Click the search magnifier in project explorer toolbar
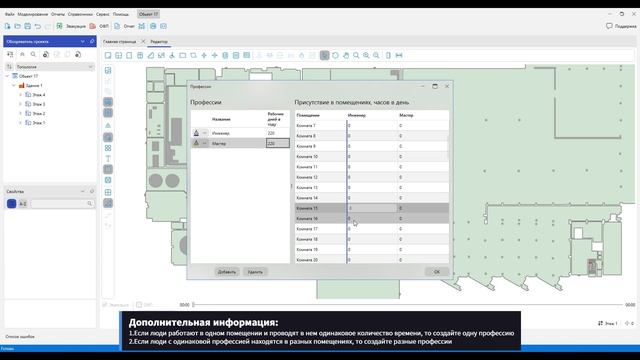Viewport: 640px width, 360px height. (33, 54)
